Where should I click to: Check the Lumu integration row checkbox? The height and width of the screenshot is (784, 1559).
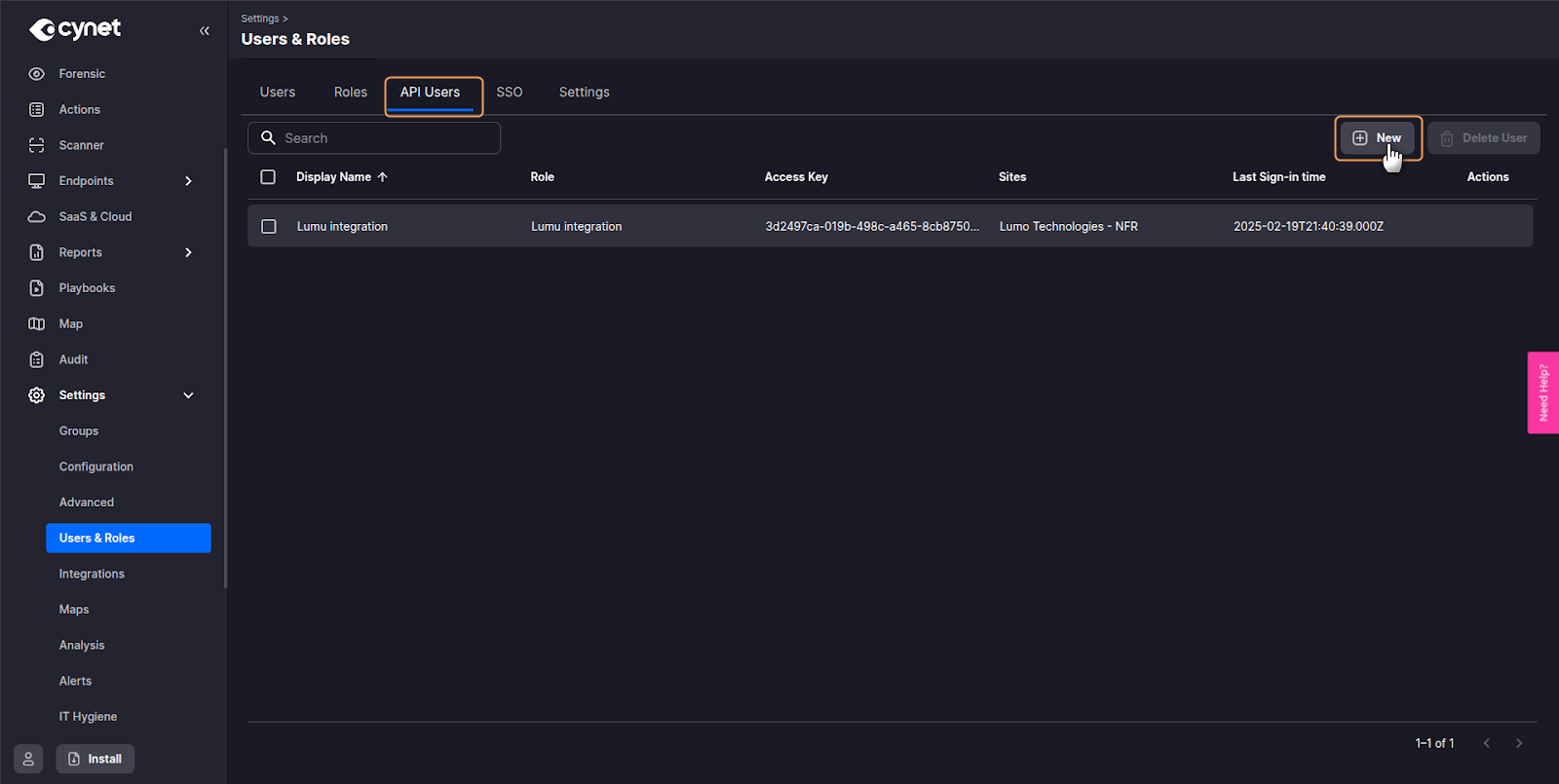tap(269, 226)
